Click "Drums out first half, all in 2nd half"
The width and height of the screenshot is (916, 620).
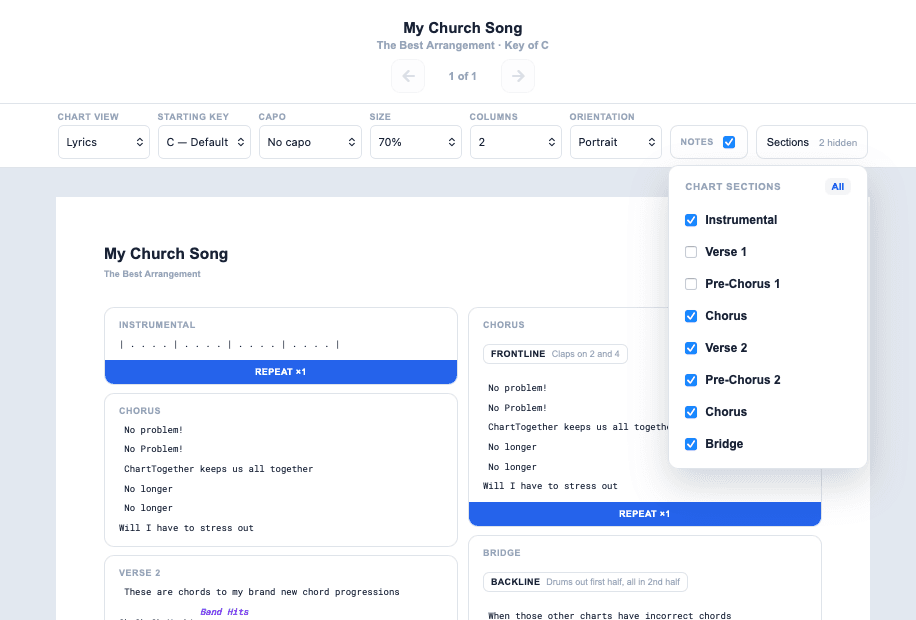(613, 582)
